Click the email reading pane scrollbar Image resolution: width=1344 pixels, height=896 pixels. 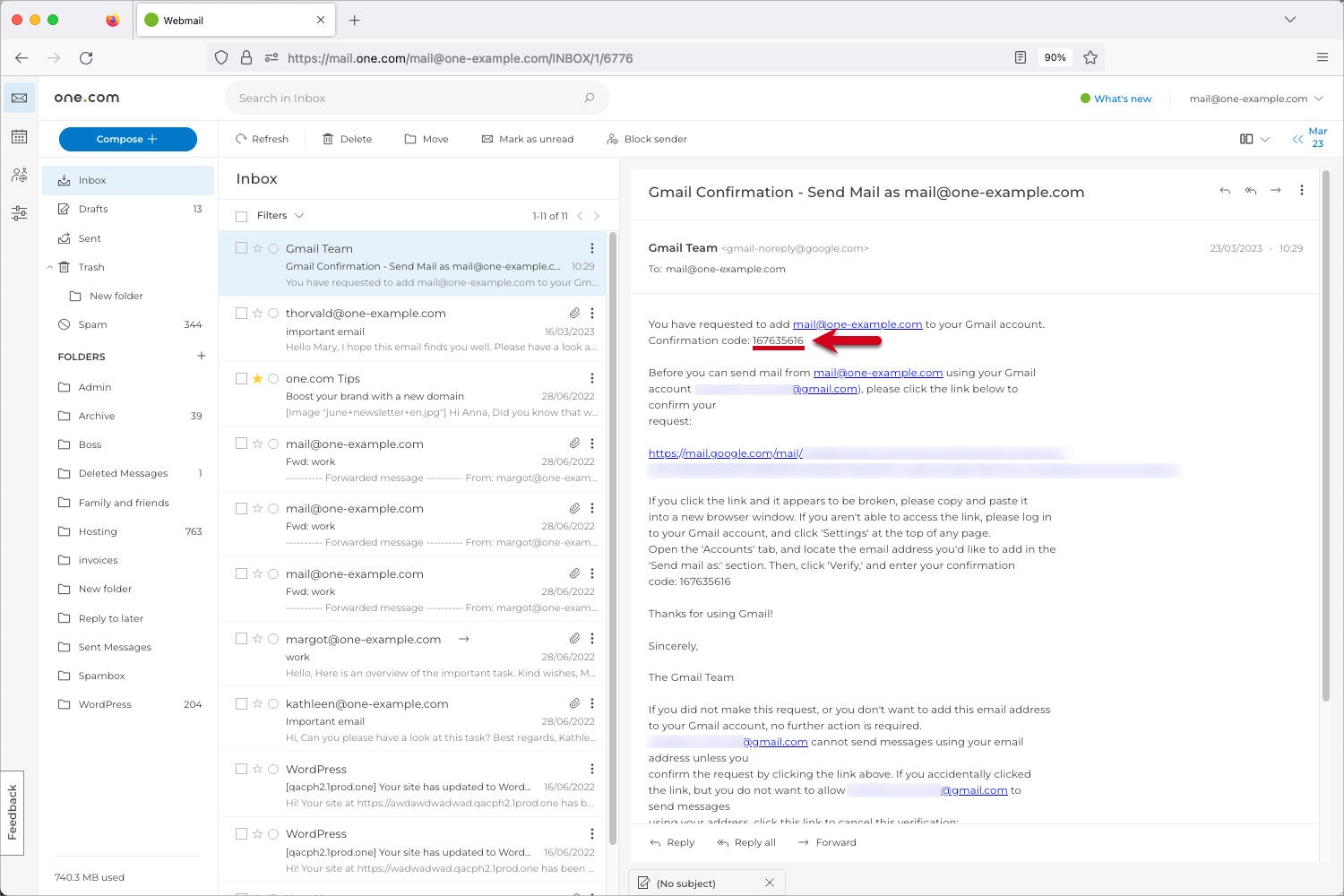pyautogui.click(x=1326, y=435)
